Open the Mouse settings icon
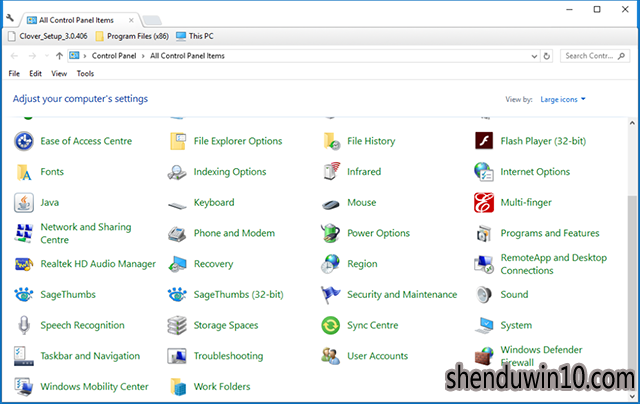Screen dimensions: 640x404 [331, 204]
